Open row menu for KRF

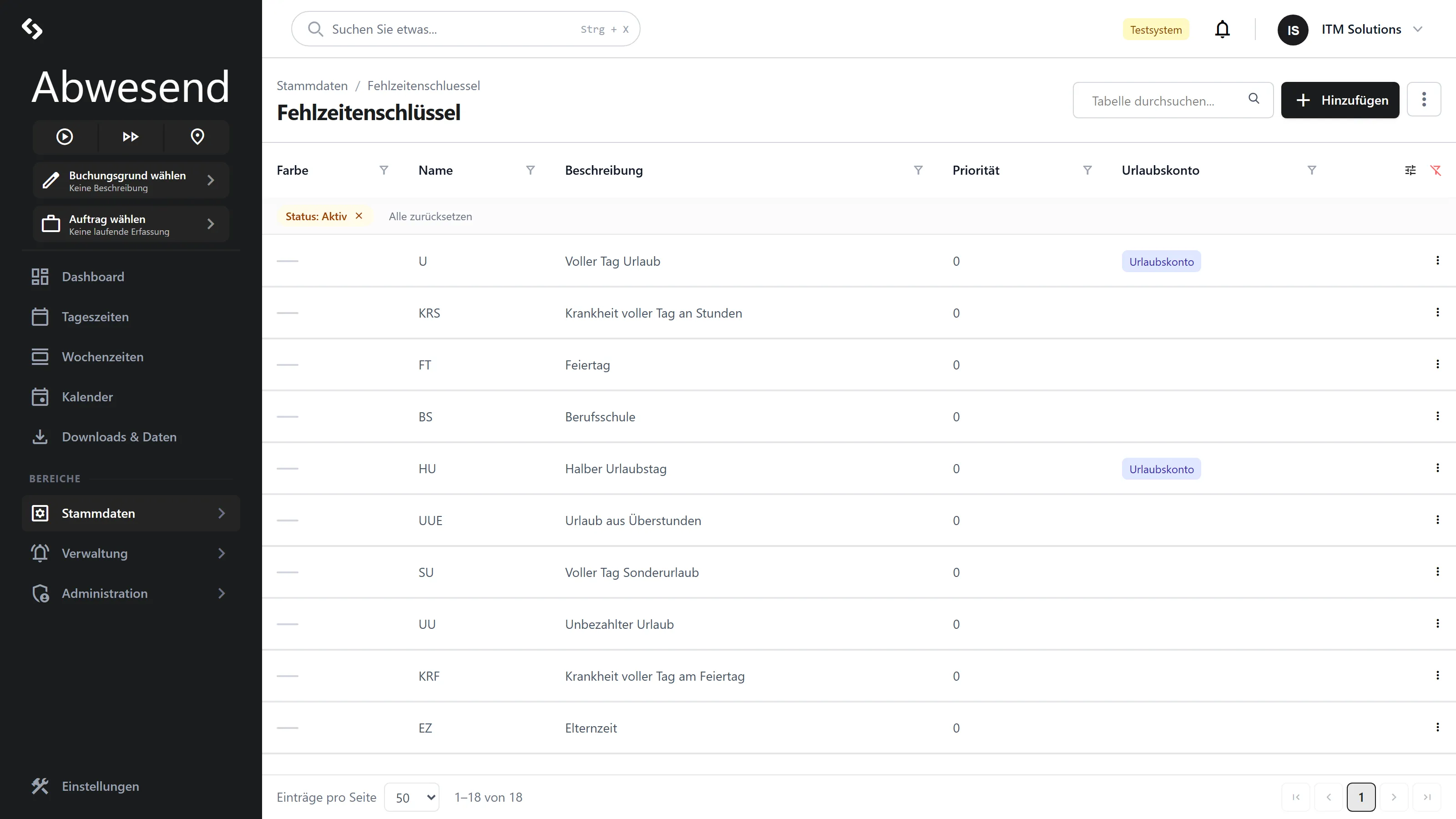click(x=1437, y=675)
